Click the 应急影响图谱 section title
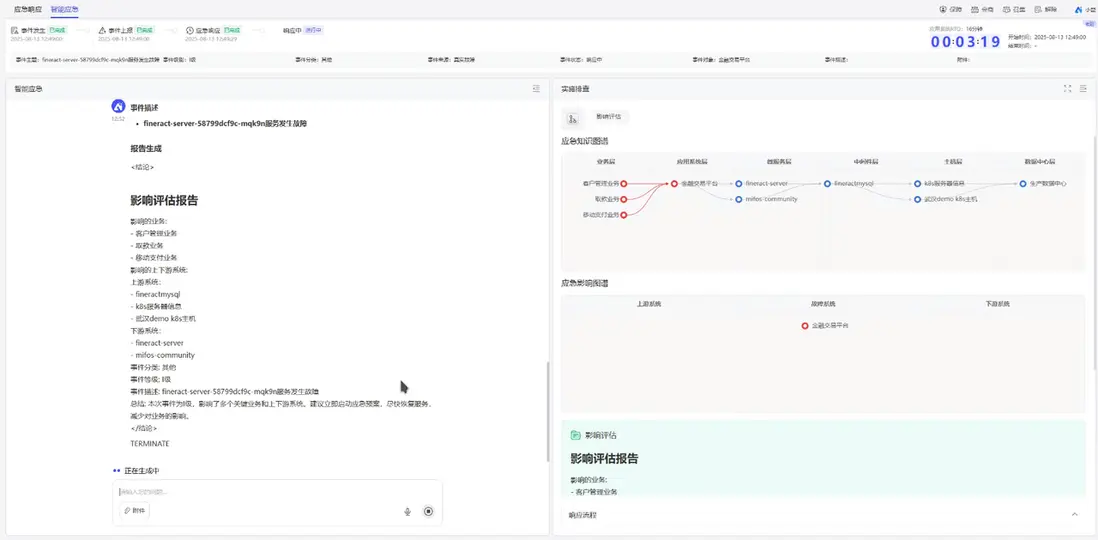The width and height of the screenshot is (1098, 540). click(x=585, y=284)
